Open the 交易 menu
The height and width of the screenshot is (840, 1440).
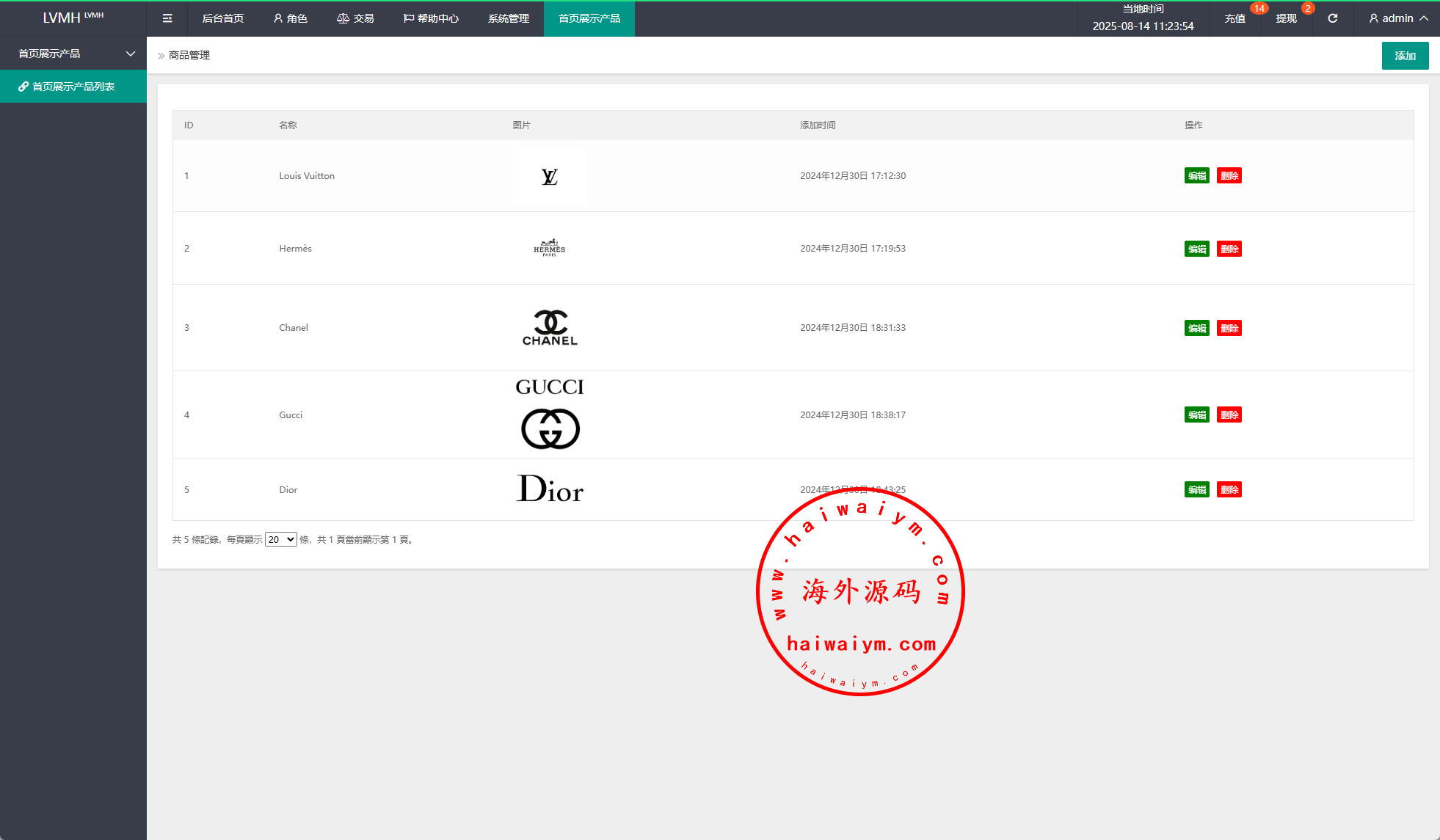tap(355, 18)
